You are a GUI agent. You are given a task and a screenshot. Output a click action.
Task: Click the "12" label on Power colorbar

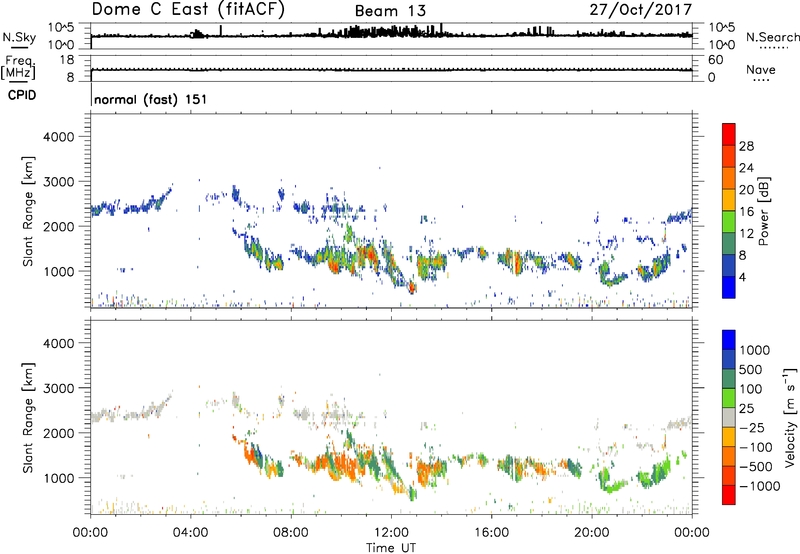[x=746, y=234]
